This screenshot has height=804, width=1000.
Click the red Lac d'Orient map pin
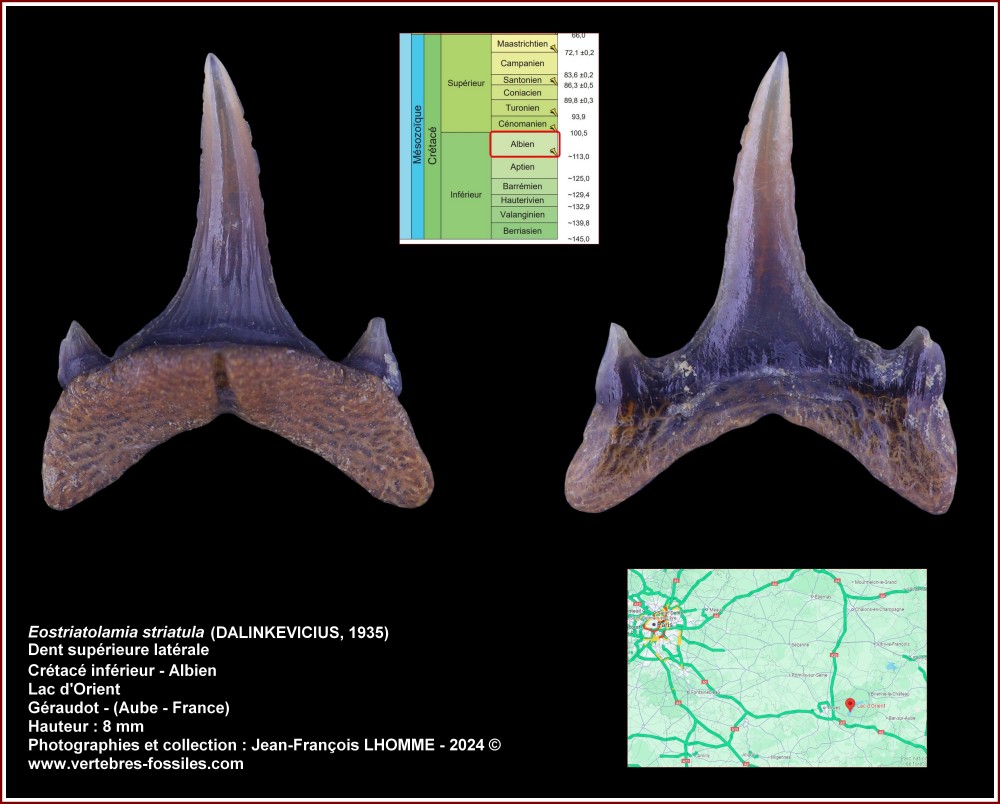[x=851, y=703]
